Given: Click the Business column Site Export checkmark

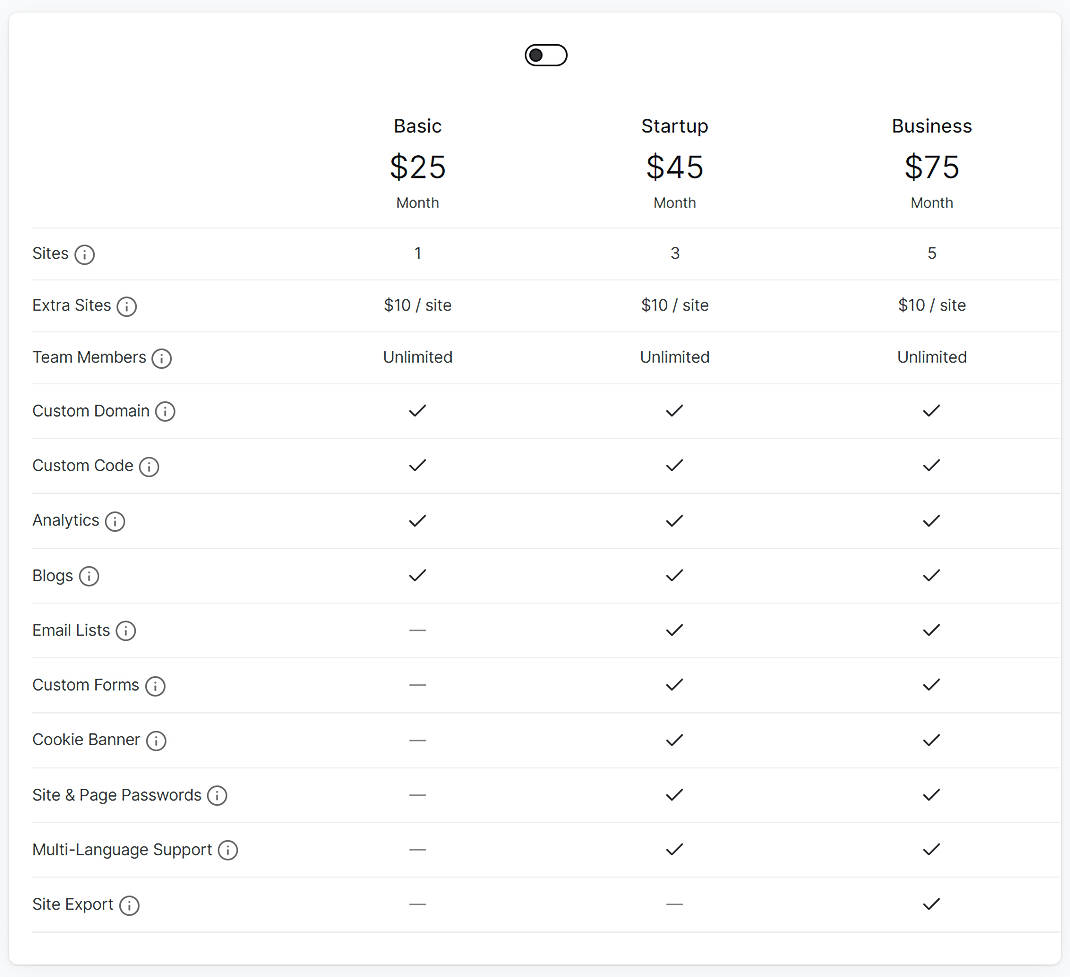Looking at the screenshot, I should (x=931, y=904).
